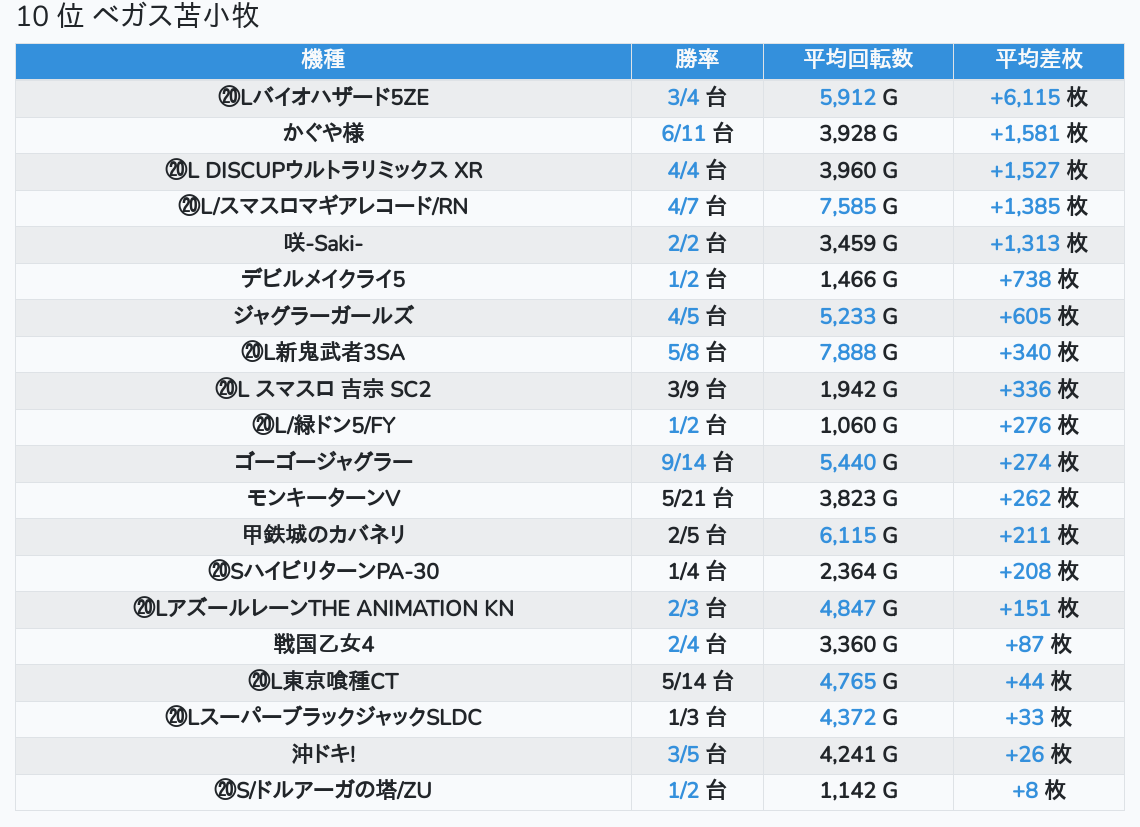The width and height of the screenshot is (1140, 827).
Task: Open the かぐや様 machine row
Action: tap(323, 133)
